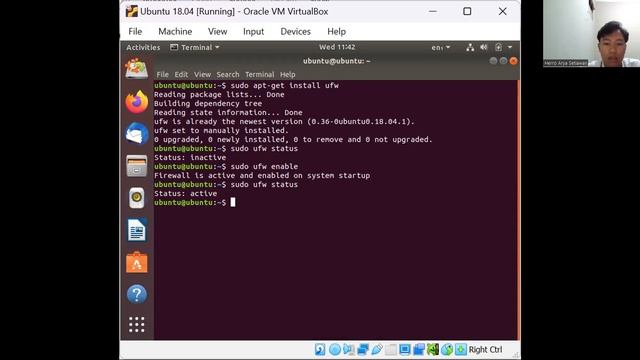
Task: Click the installer icon at top of dock
Action: point(137,69)
